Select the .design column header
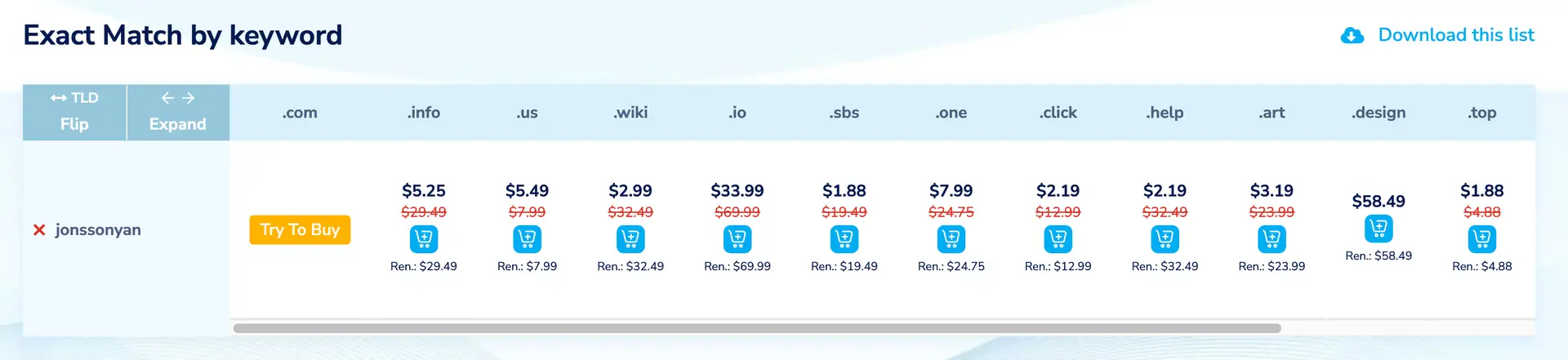1568x360 pixels. pos(1379,113)
